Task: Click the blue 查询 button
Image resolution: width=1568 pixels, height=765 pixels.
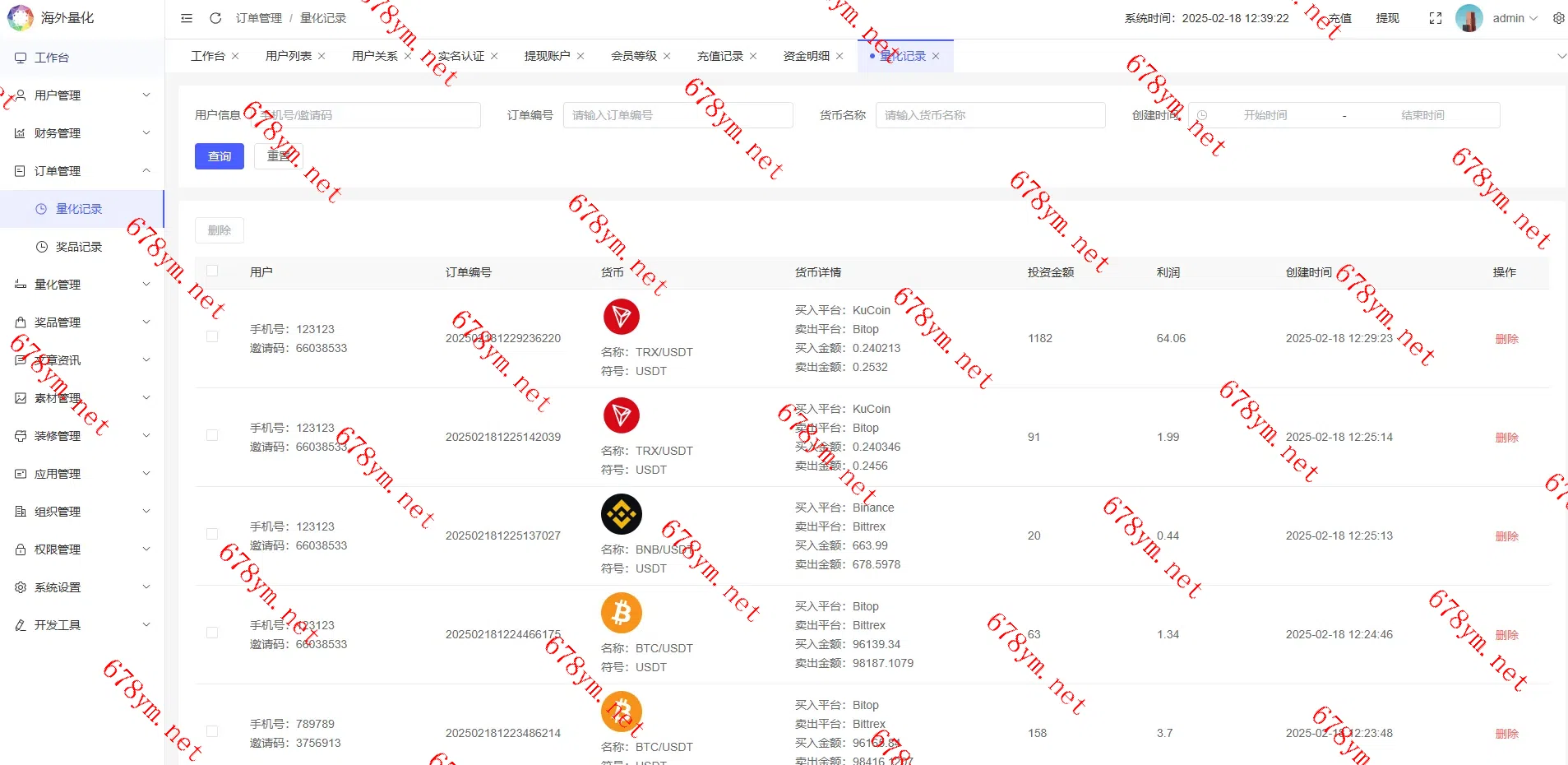Action: coord(220,156)
